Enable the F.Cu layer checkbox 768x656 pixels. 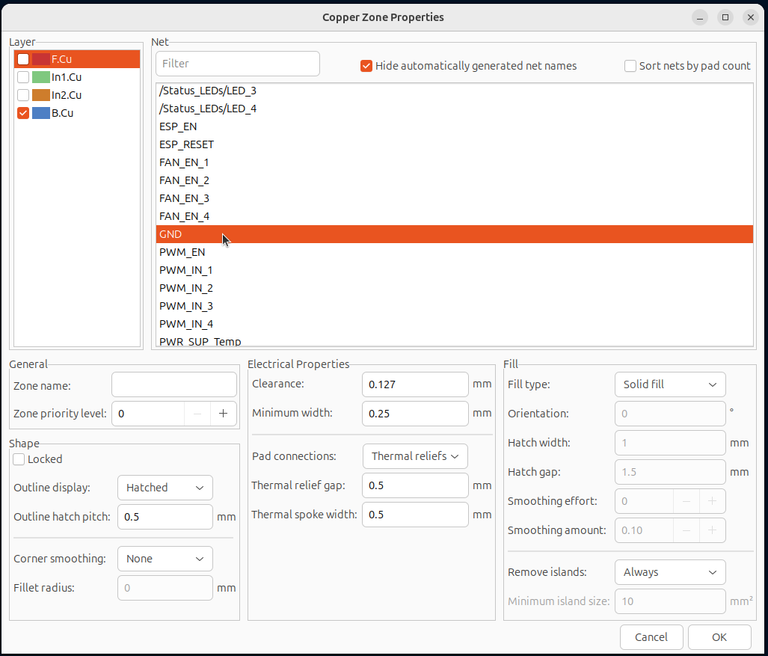pyautogui.click(x=23, y=59)
